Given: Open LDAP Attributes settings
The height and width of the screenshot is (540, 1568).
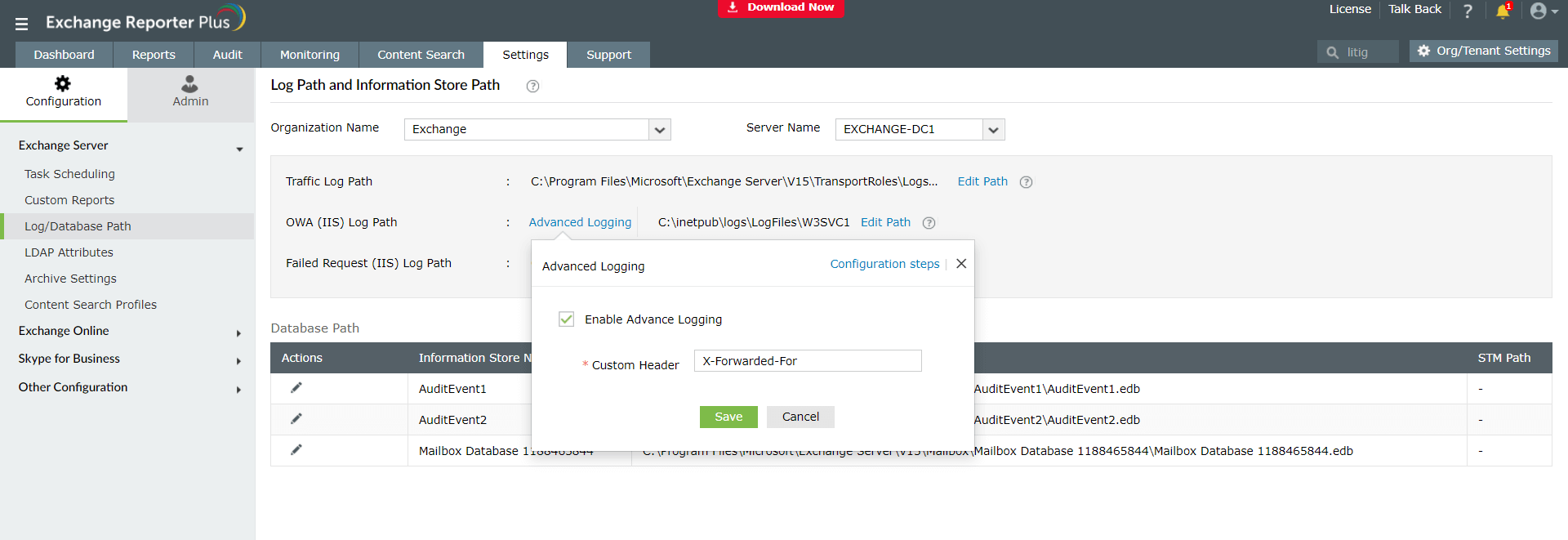Looking at the screenshot, I should pos(69,252).
